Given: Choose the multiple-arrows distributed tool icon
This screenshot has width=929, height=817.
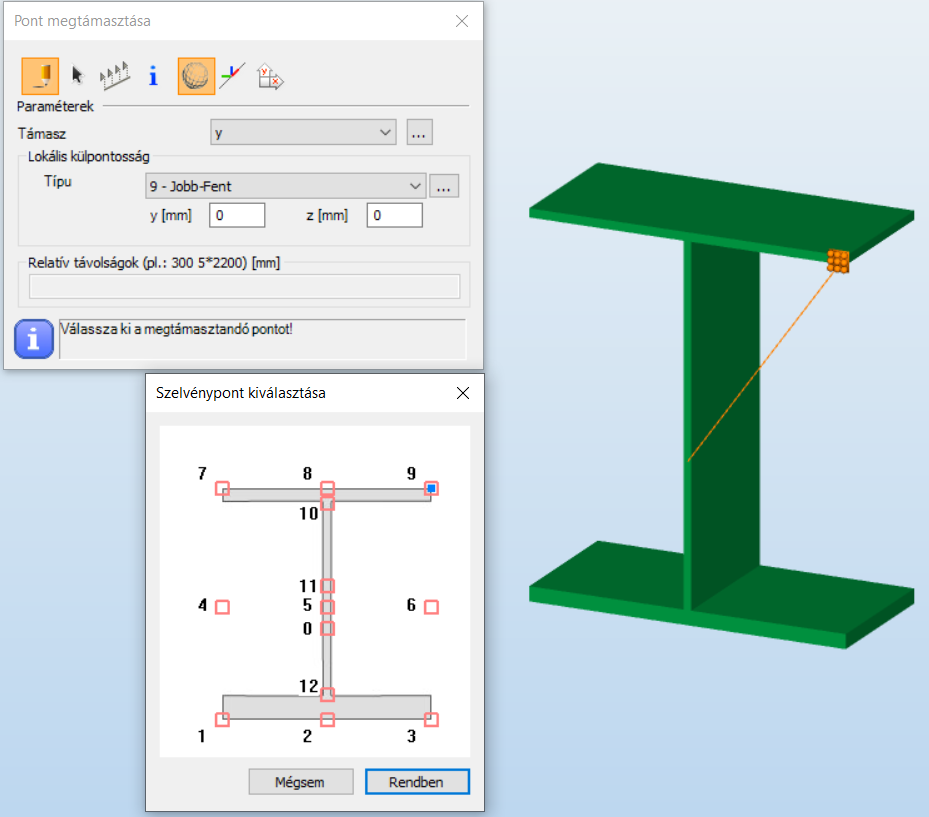Looking at the screenshot, I should click(115, 76).
